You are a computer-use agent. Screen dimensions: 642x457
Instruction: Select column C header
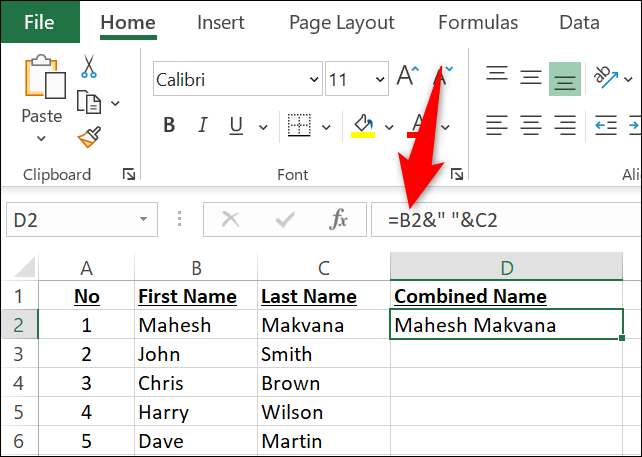click(x=324, y=267)
